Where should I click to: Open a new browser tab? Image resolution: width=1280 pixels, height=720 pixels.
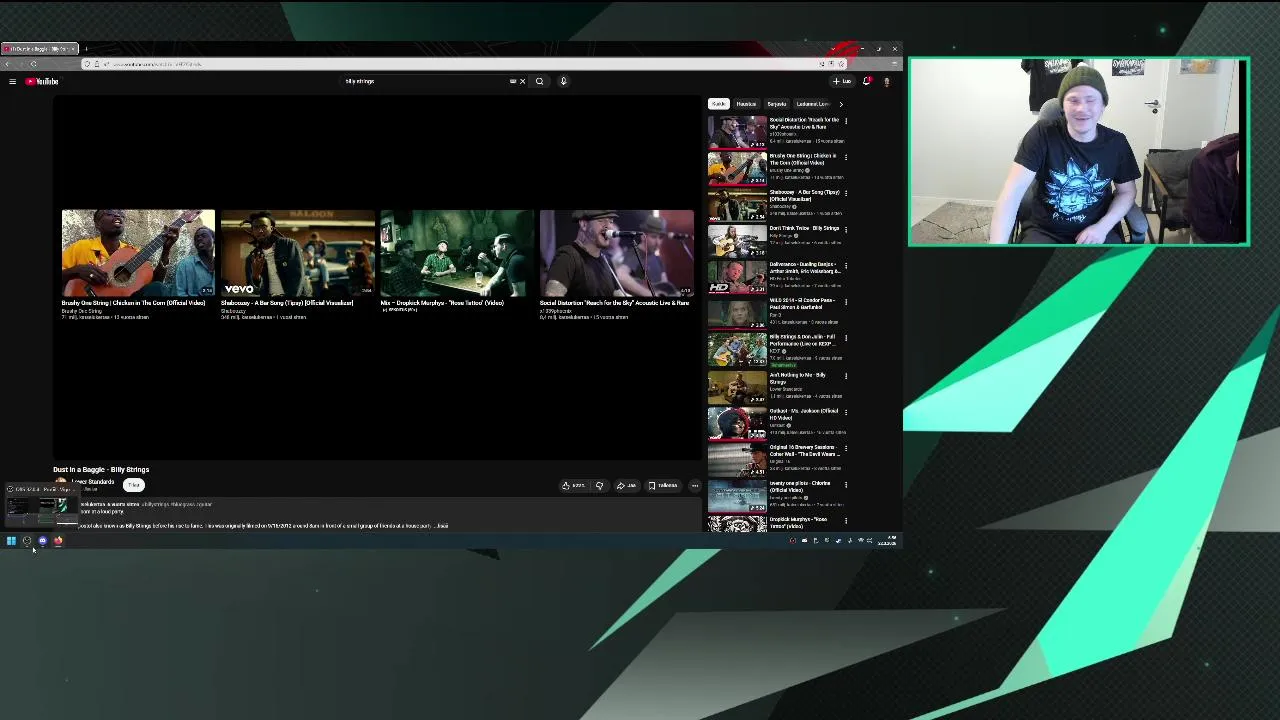click(x=86, y=49)
